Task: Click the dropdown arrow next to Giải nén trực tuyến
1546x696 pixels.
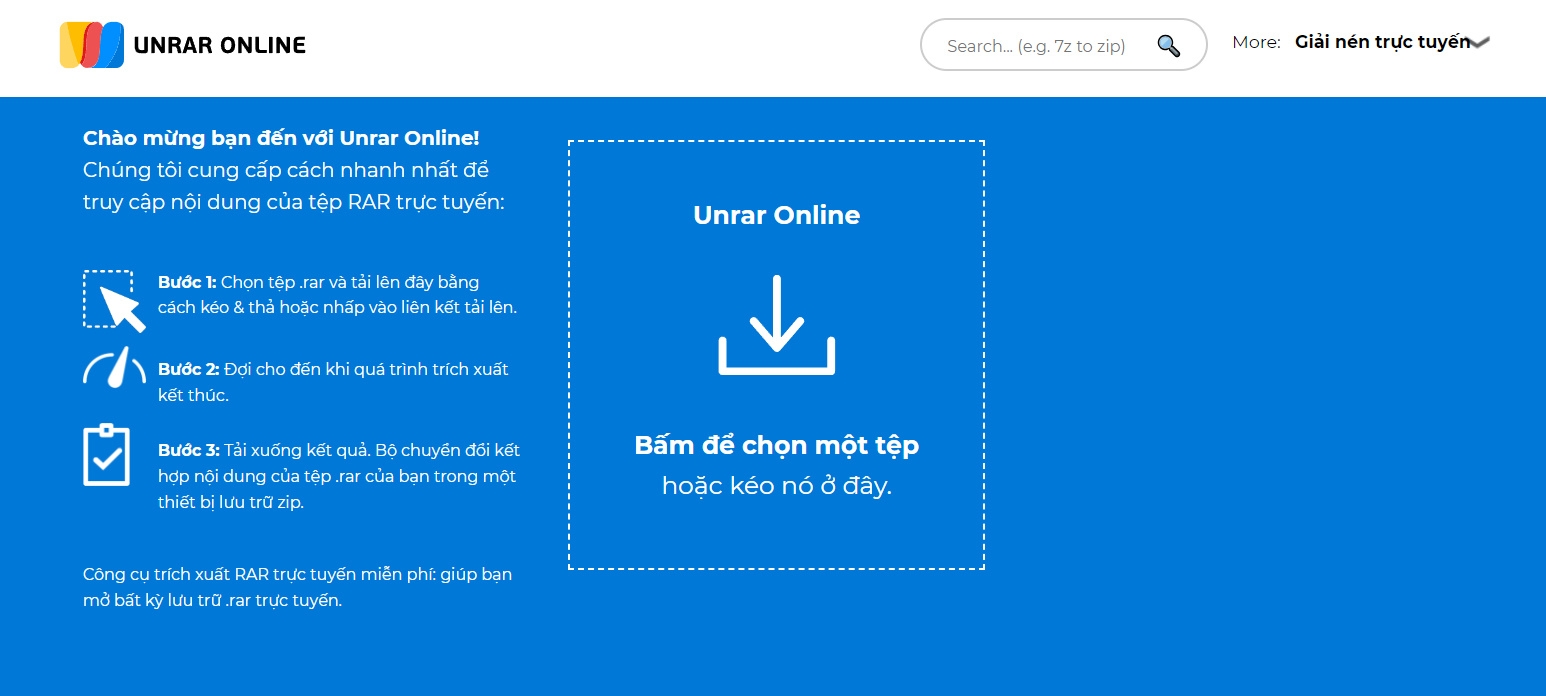Action: [x=1477, y=42]
